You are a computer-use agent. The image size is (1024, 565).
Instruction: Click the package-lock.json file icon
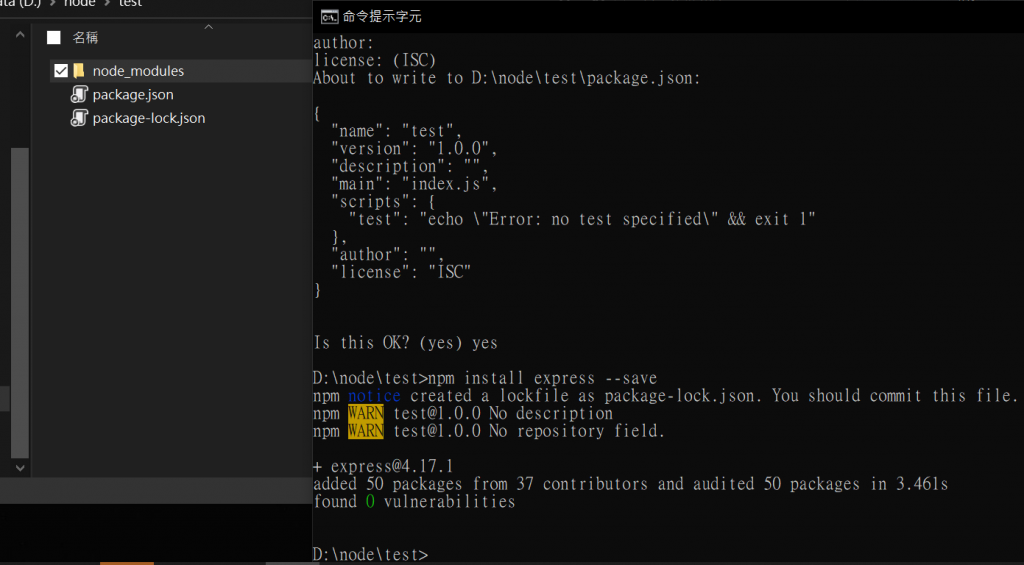point(79,118)
